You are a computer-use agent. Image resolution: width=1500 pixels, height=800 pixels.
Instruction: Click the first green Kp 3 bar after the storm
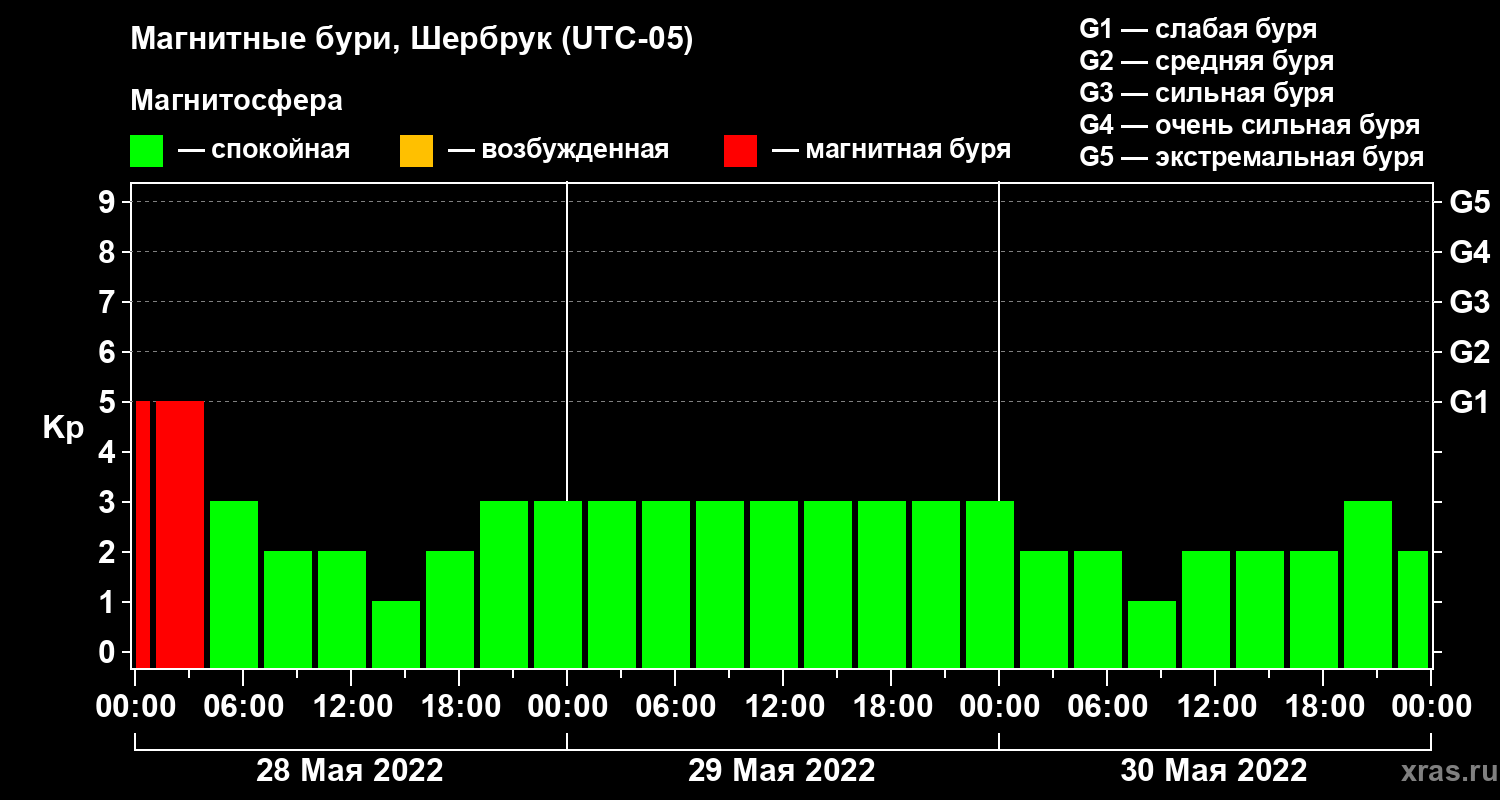[x=234, y=584]
